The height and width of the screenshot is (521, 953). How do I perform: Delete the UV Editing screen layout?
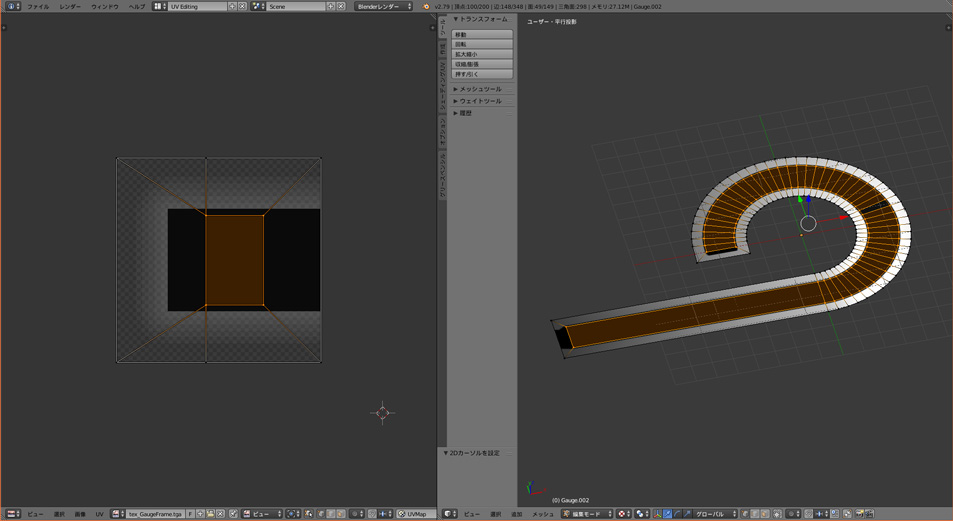coord(242,6)
